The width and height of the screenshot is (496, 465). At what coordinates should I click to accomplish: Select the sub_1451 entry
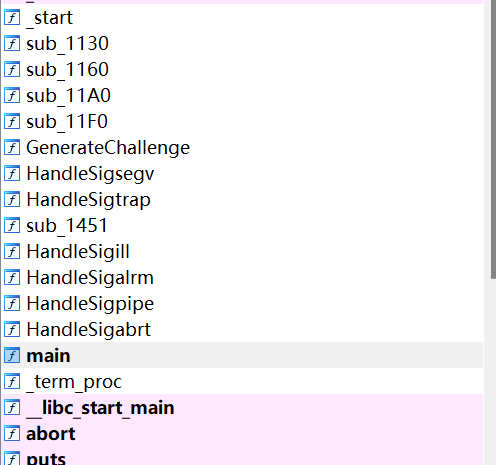click(x=243, y=226)
